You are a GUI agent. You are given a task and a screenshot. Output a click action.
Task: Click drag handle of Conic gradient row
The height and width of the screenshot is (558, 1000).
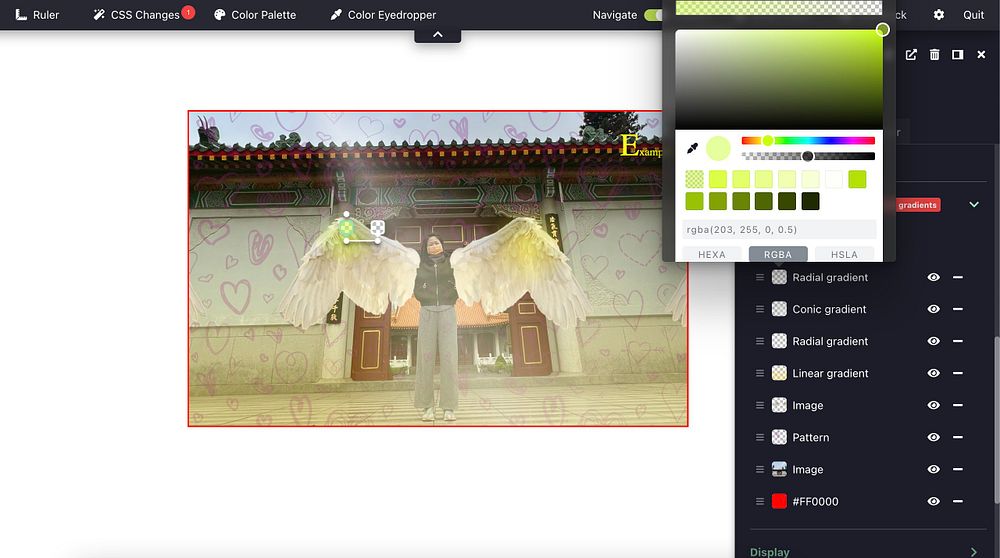click(760, 309)
